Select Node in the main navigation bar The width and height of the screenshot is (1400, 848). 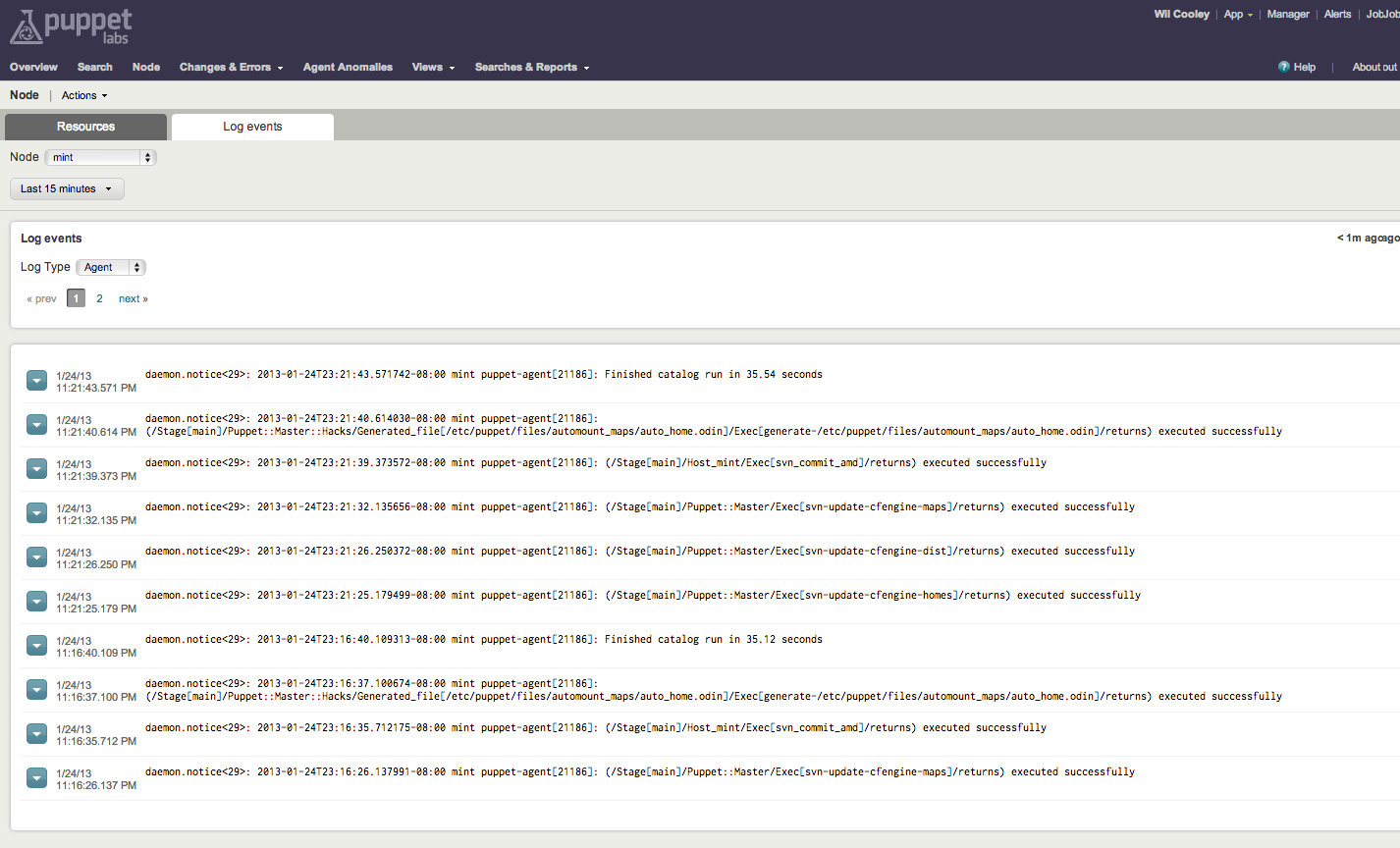[x=146, y=67]
